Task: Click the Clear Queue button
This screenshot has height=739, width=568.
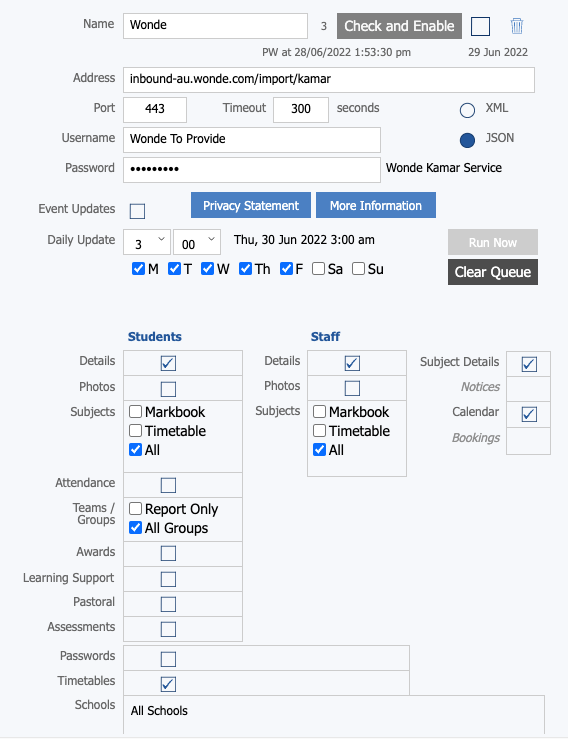Action: 493,272
